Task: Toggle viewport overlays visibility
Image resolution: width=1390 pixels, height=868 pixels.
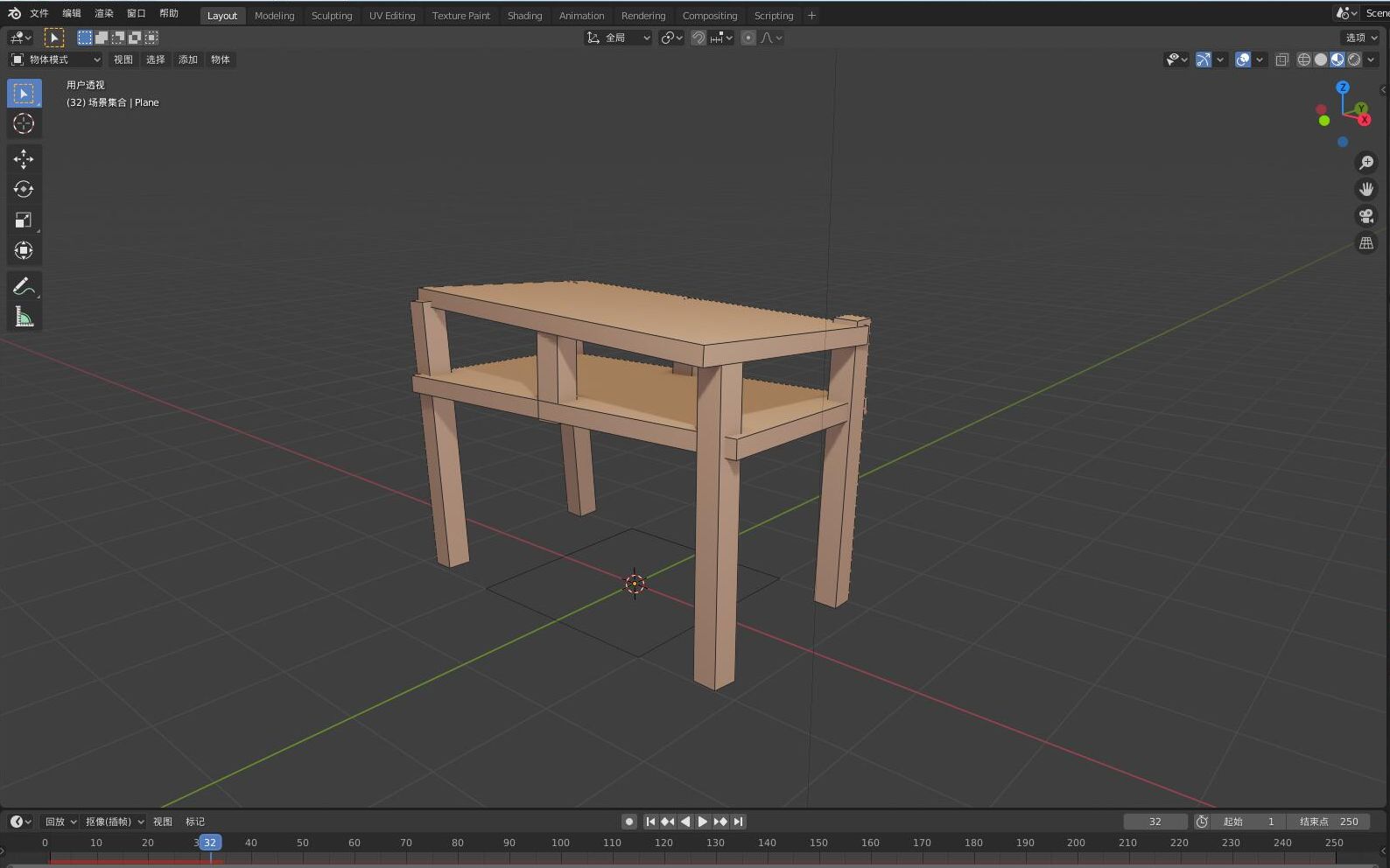Action: 1242,59
